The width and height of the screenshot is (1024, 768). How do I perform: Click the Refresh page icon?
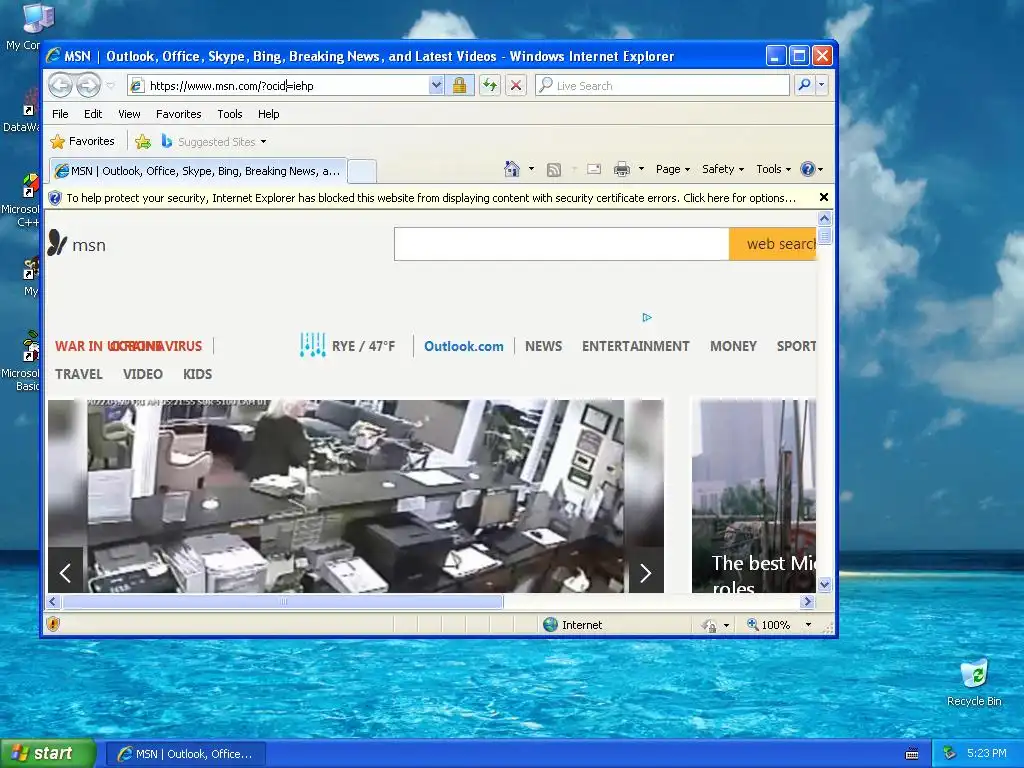(x=490, y=86)
